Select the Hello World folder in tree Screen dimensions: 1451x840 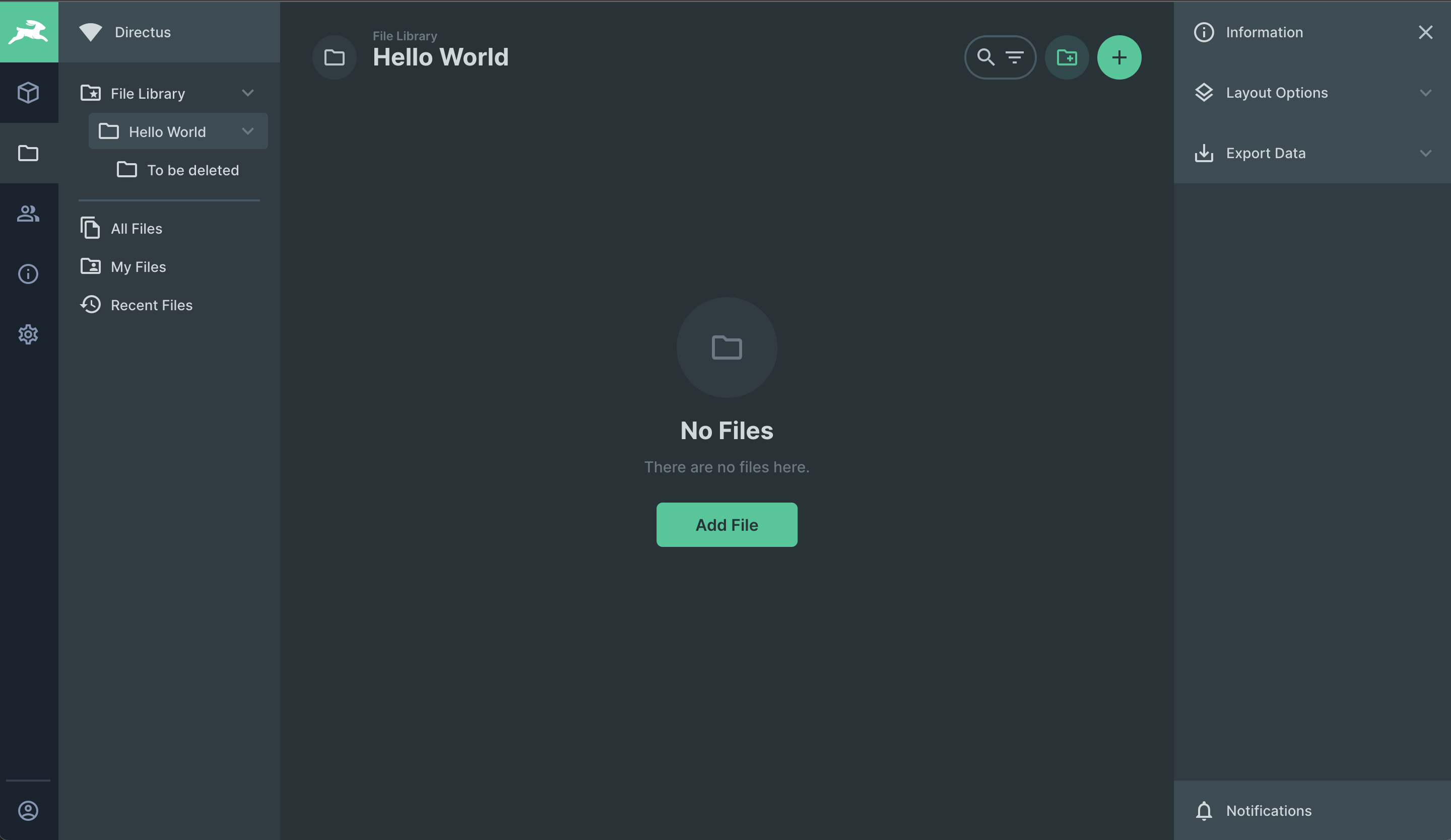(178, 131)
